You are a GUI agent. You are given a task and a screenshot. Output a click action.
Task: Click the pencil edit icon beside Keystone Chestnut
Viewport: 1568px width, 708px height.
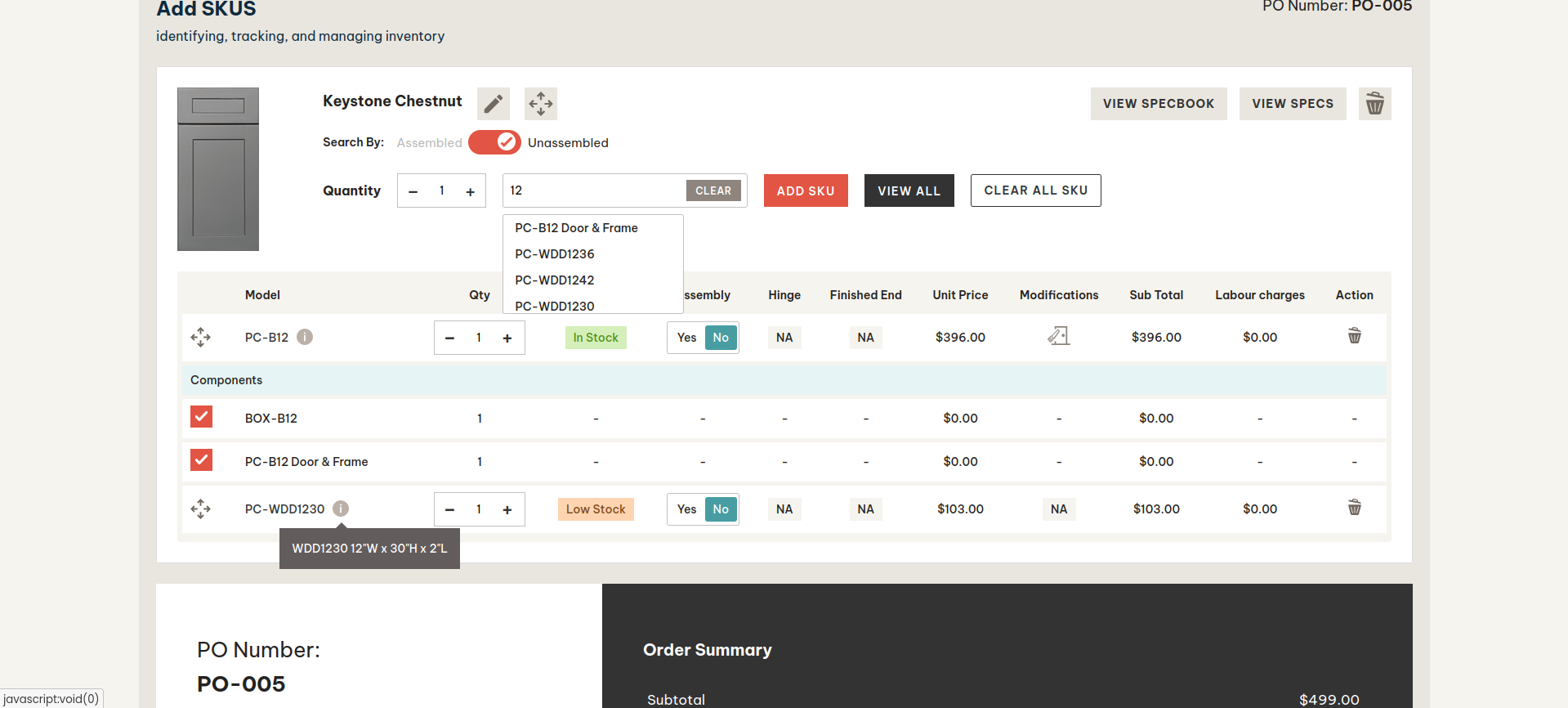pyautogui.click(x=493, y=104)
